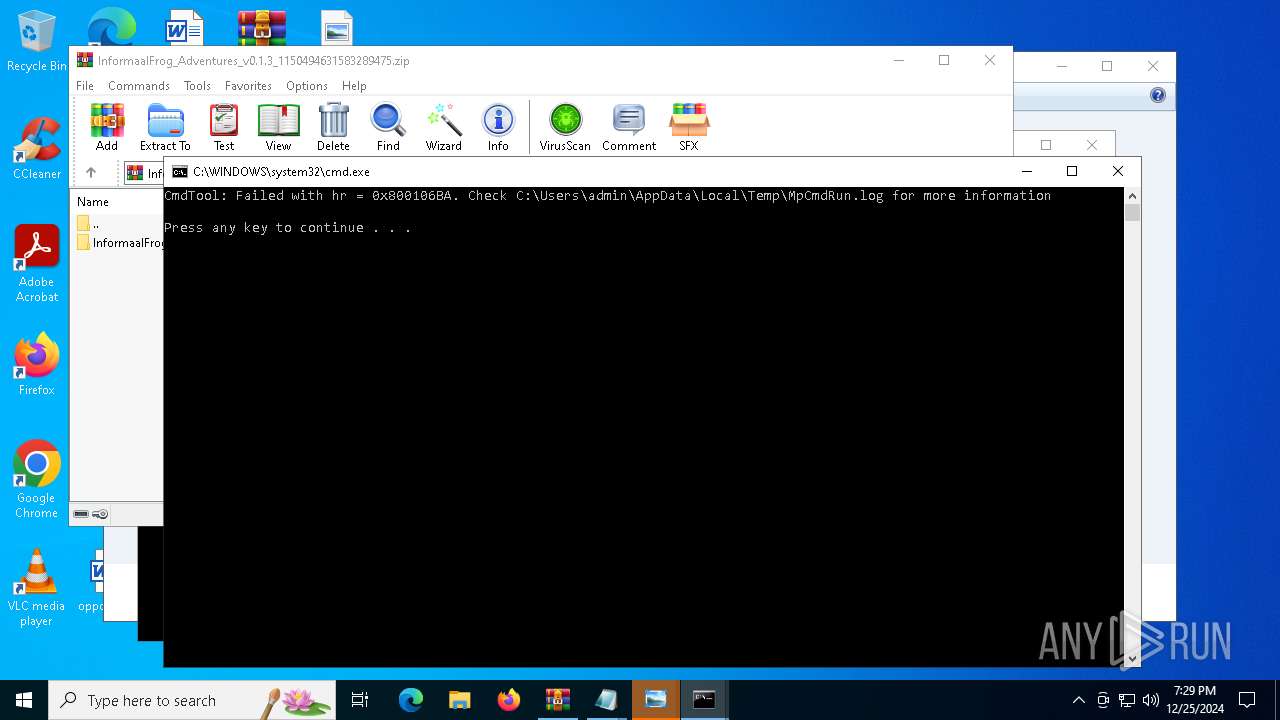Open the clock showing 7:29 PM
The height and width of the screenshot is (720, 1280).
pos(1195,700)
